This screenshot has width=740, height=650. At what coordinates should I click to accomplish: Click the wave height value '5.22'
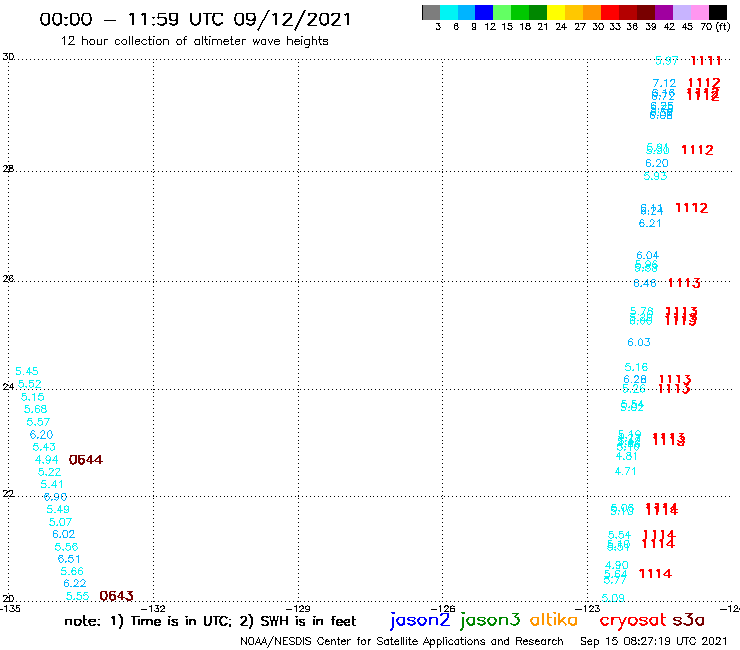pos(50,472)
